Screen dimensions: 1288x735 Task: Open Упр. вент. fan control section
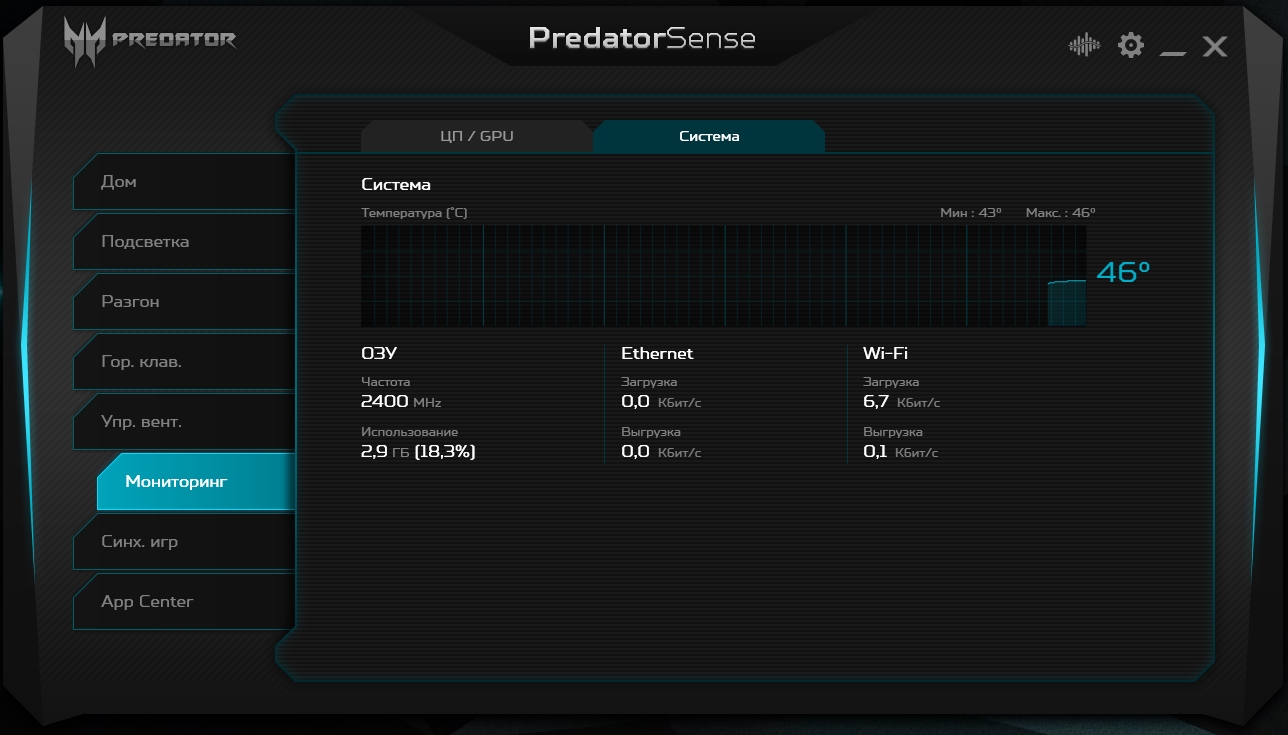pyautogui.click(x=184, y=422)
